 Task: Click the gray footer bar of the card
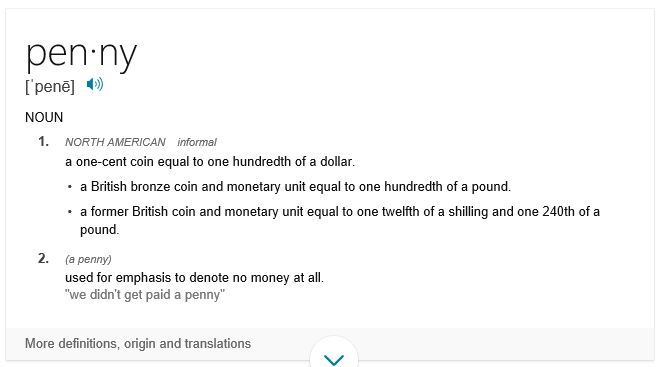330,344
